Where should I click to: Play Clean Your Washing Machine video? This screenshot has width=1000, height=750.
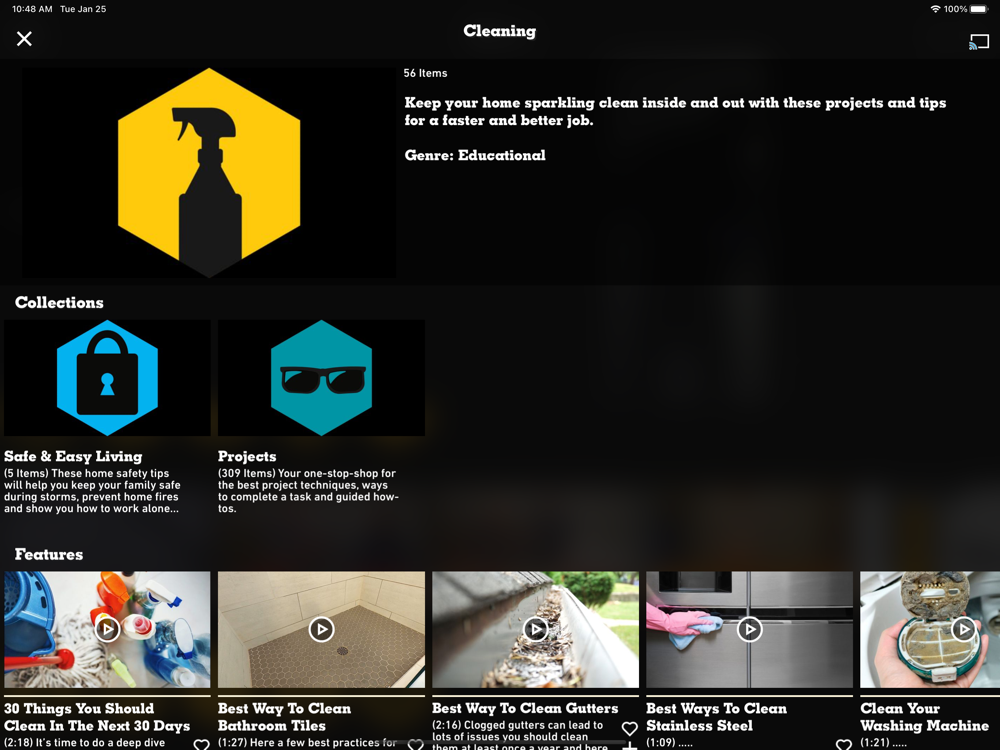[x=964, y=629]
